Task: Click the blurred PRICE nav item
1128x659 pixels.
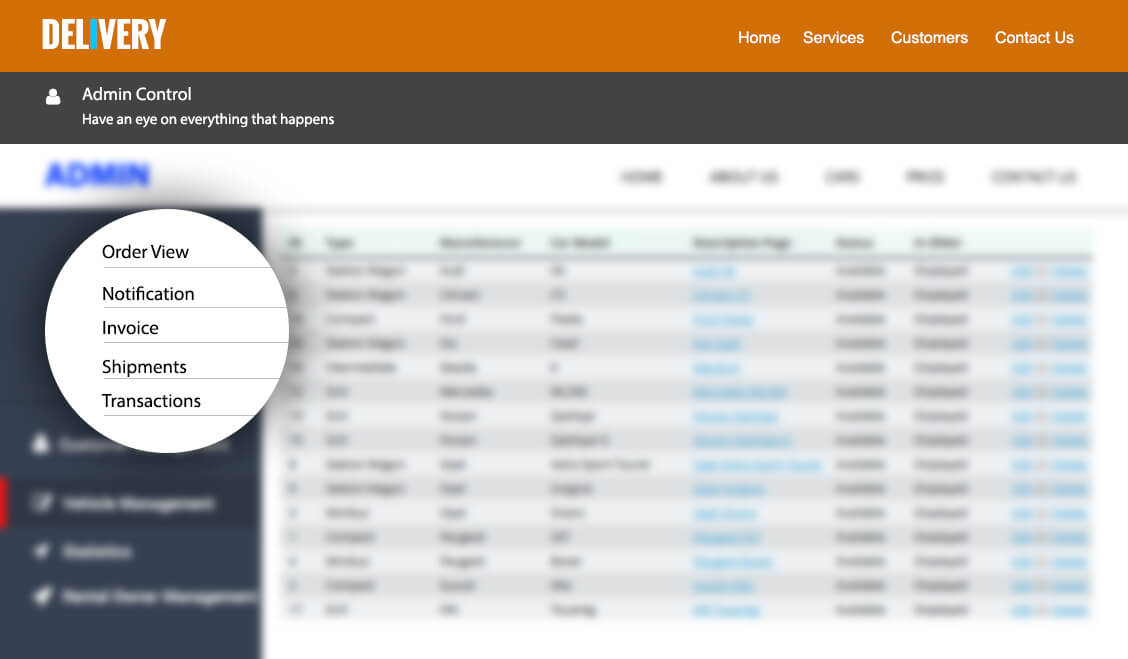Action: [925, 177]
